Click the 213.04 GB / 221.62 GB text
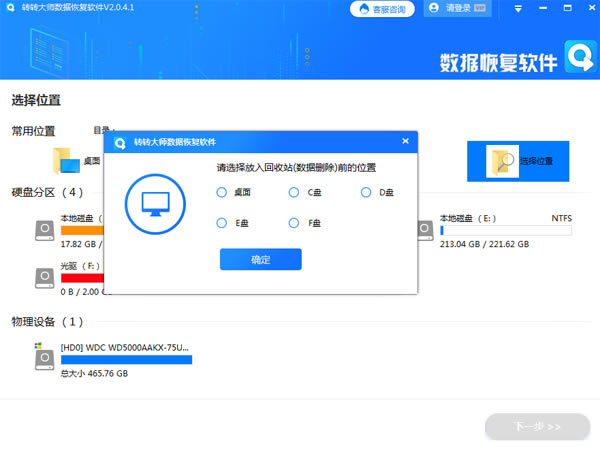The image size is (600, 452). click(484, 244)
